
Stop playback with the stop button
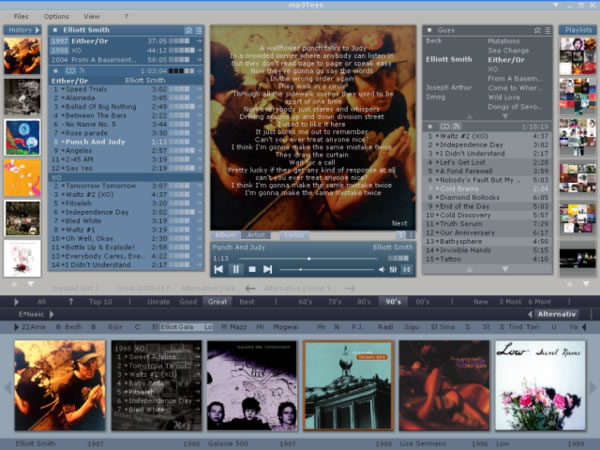coord(252,269)
